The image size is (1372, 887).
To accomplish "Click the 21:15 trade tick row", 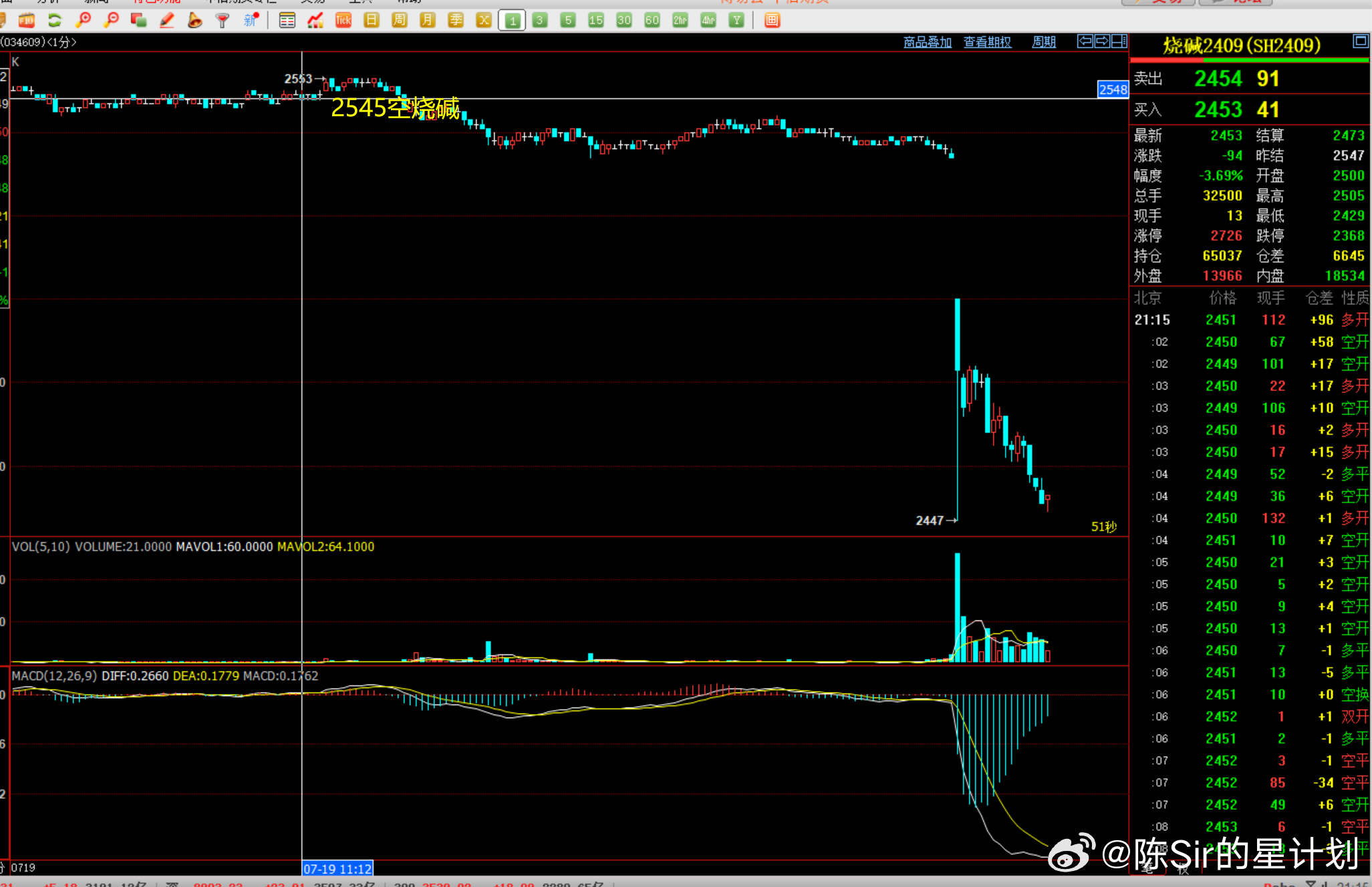I will (1250, 320).
